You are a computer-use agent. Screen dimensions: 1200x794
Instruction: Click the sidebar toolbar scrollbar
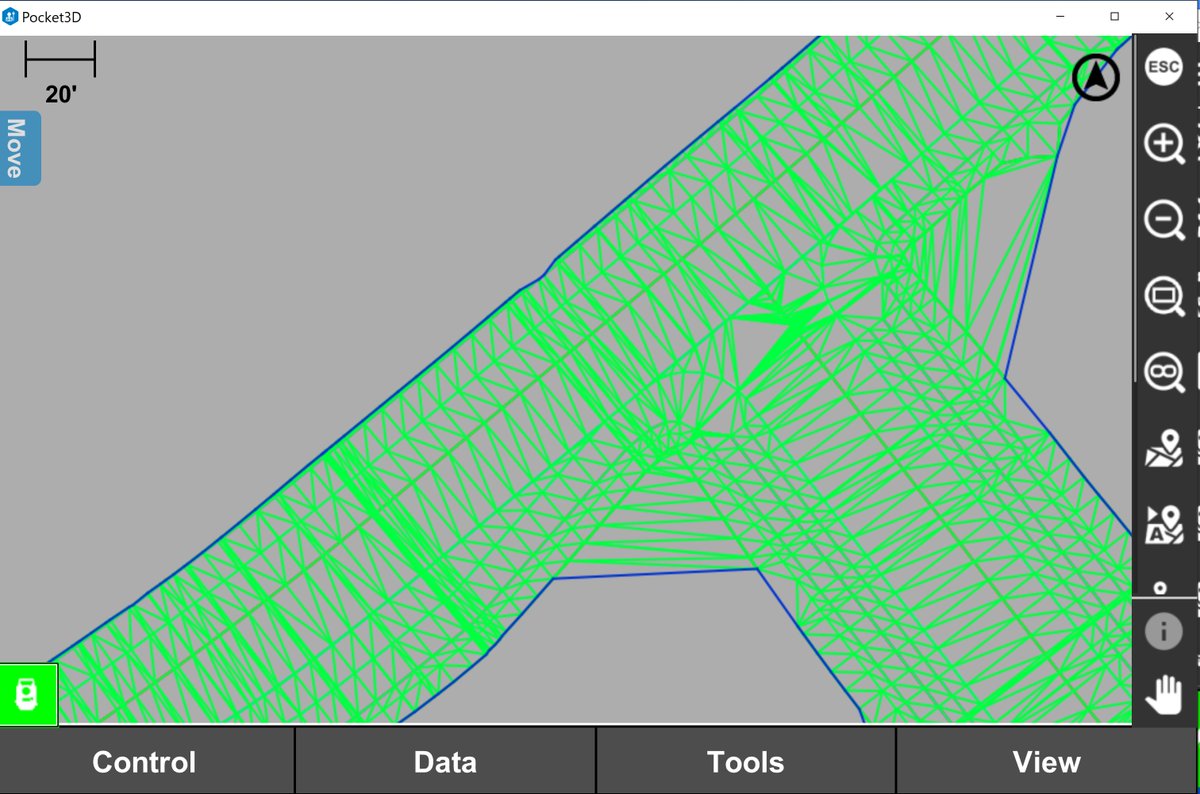point(1134,210)
